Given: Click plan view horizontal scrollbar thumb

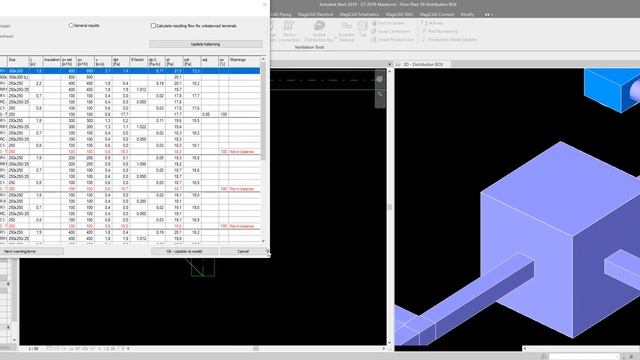Looking at the screenshot, I should coord(256,349).
